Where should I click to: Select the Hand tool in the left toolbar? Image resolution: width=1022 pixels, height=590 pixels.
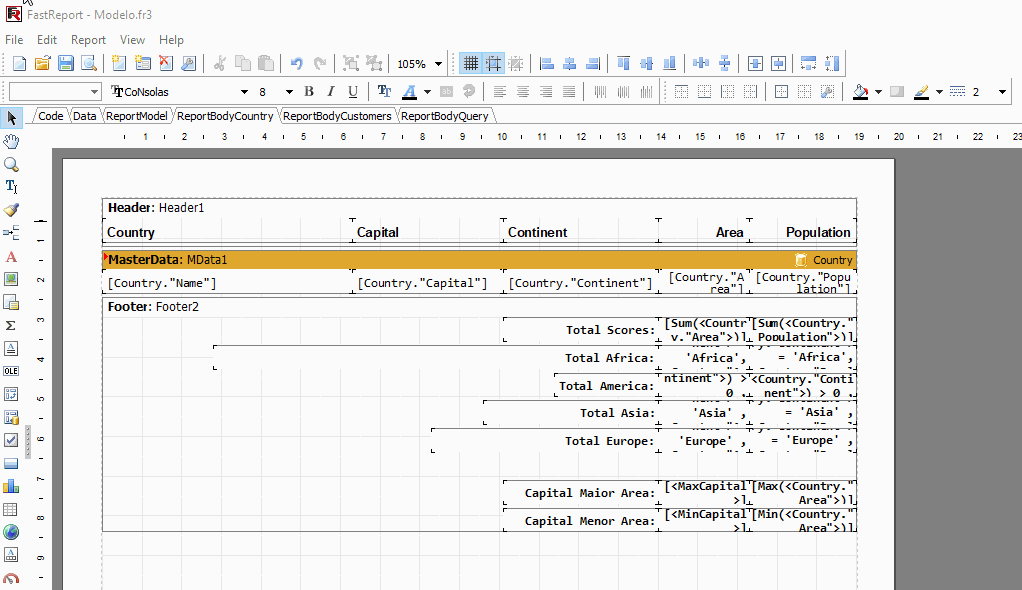point(11,141)
